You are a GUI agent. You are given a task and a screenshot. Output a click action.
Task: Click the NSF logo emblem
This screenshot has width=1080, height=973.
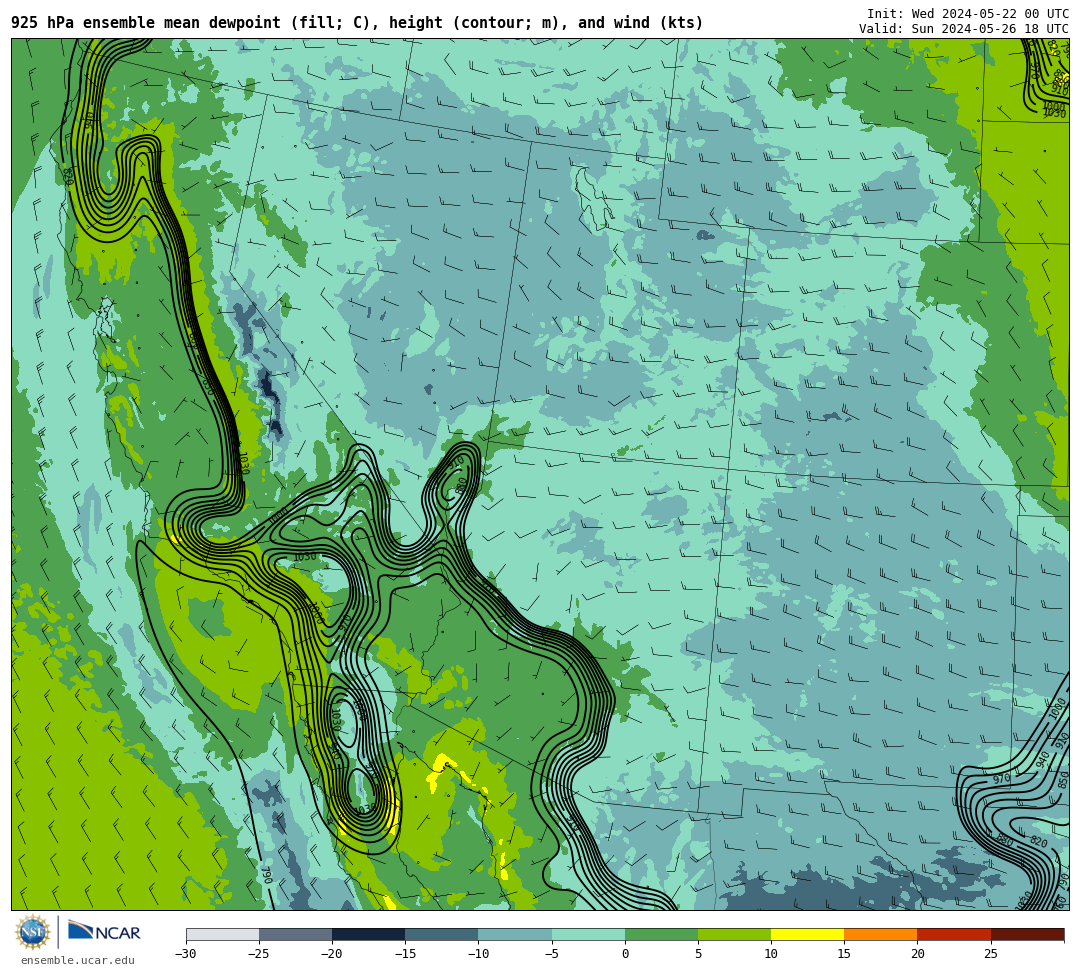[33, 932]
